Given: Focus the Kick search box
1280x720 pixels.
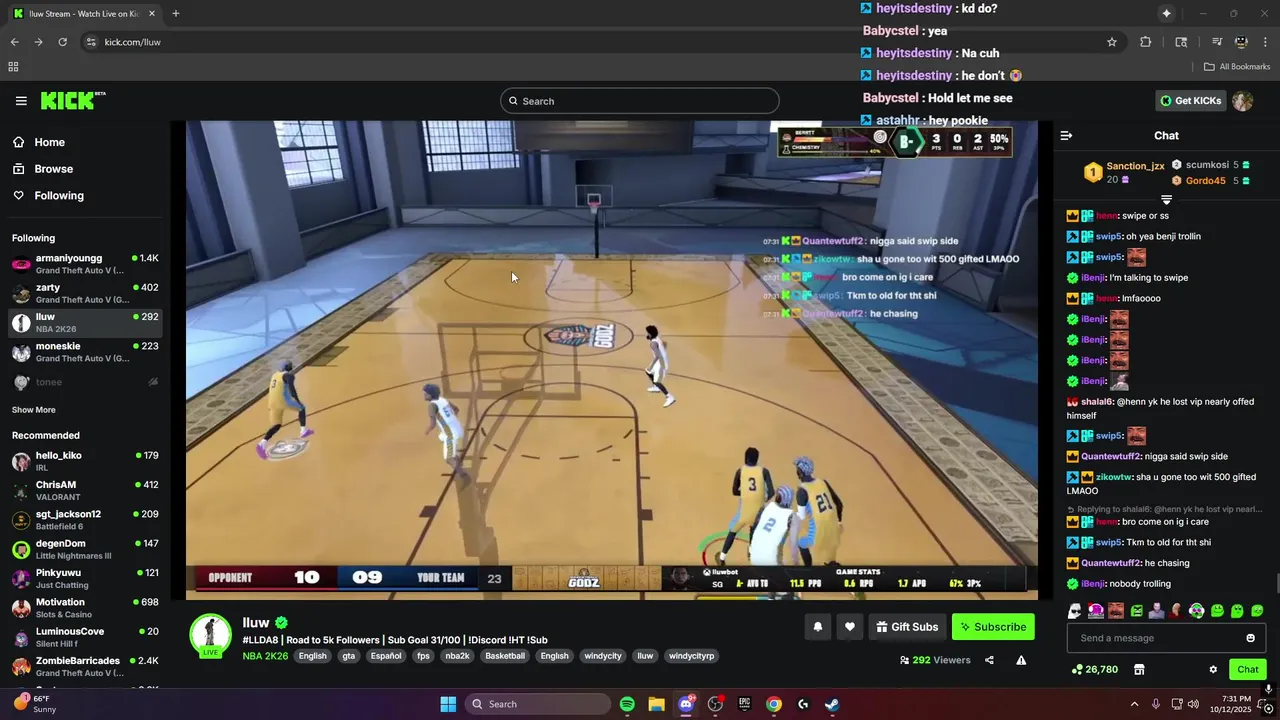Looking at the screenshot, I should click(640, 101).
